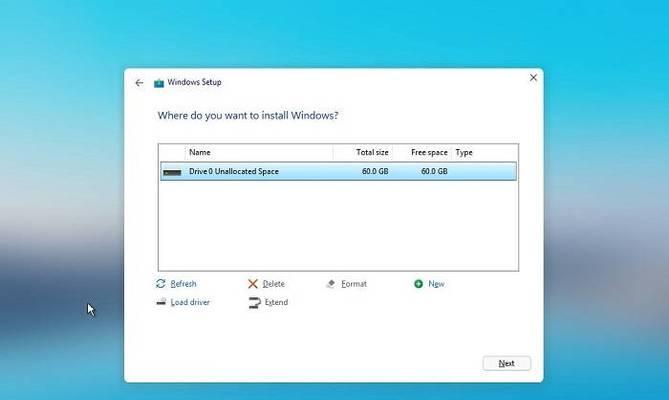Click the drive icon in Drive 0 row
669x400 pixels.
[x=172, y=172]
